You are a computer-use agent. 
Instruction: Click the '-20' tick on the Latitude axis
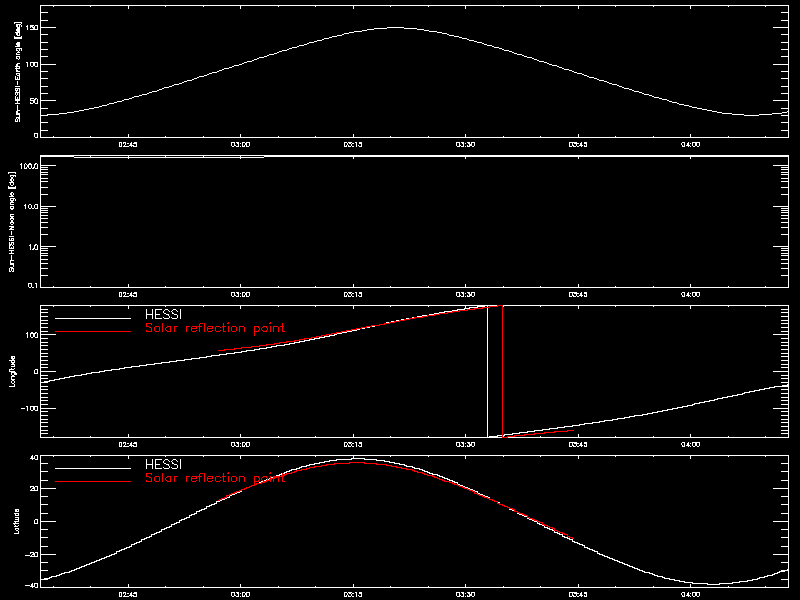[32, 555]
